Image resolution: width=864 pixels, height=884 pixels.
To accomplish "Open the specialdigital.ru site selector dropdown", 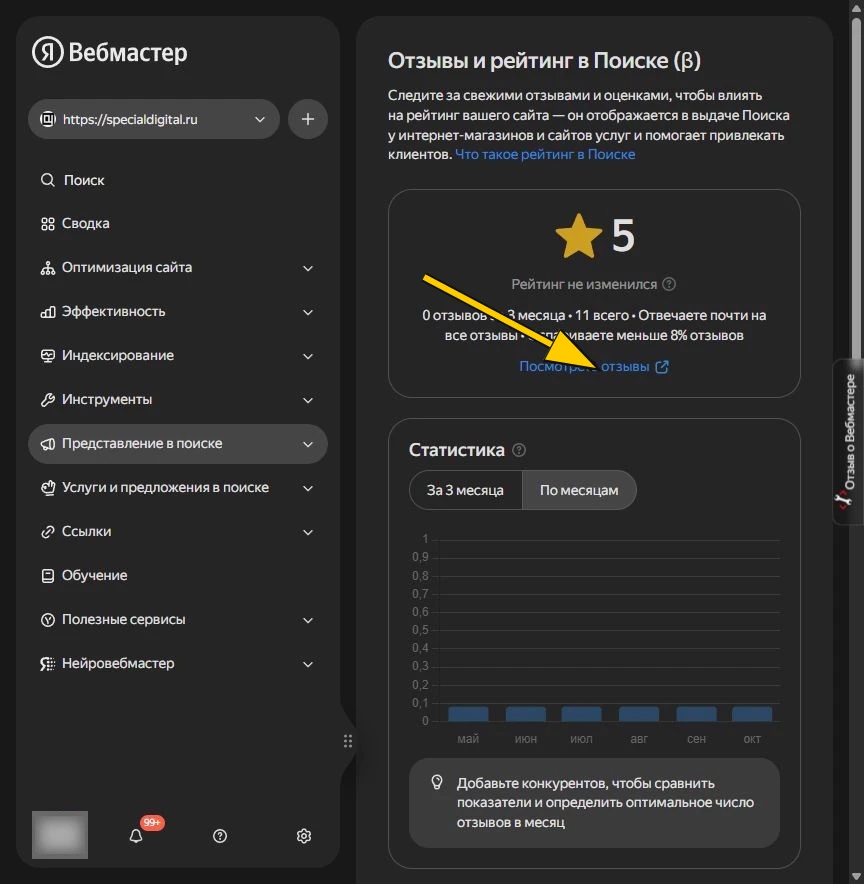I will click(x=154, y=119).
